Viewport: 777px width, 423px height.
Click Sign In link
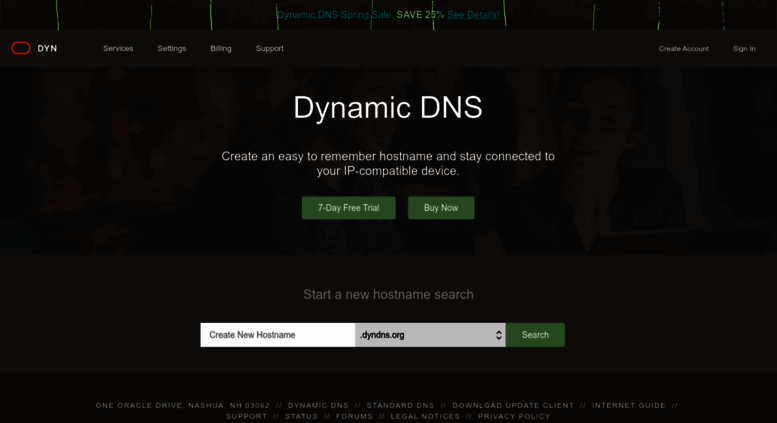[x=744, y=49]
